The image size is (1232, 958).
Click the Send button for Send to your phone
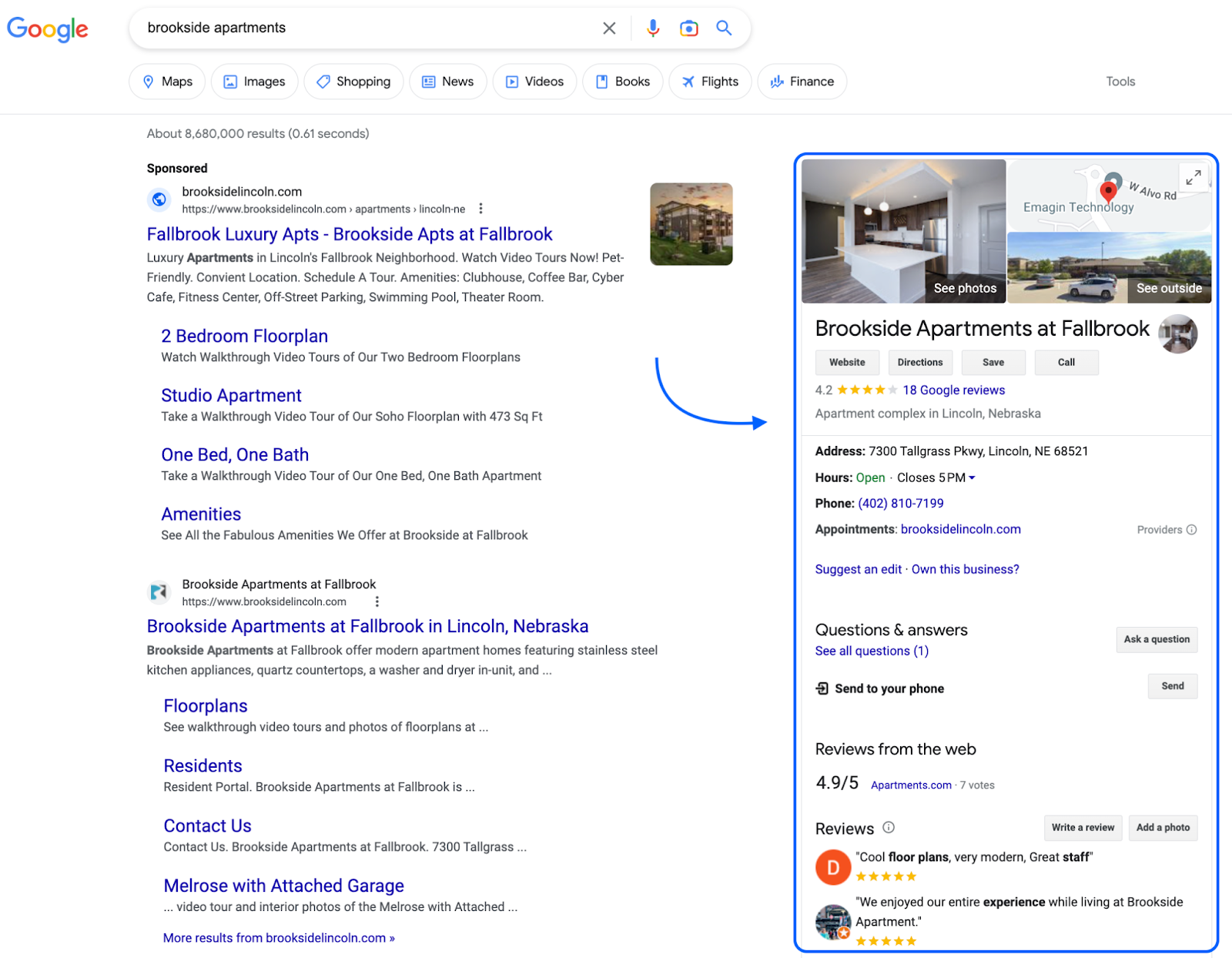1173,686
